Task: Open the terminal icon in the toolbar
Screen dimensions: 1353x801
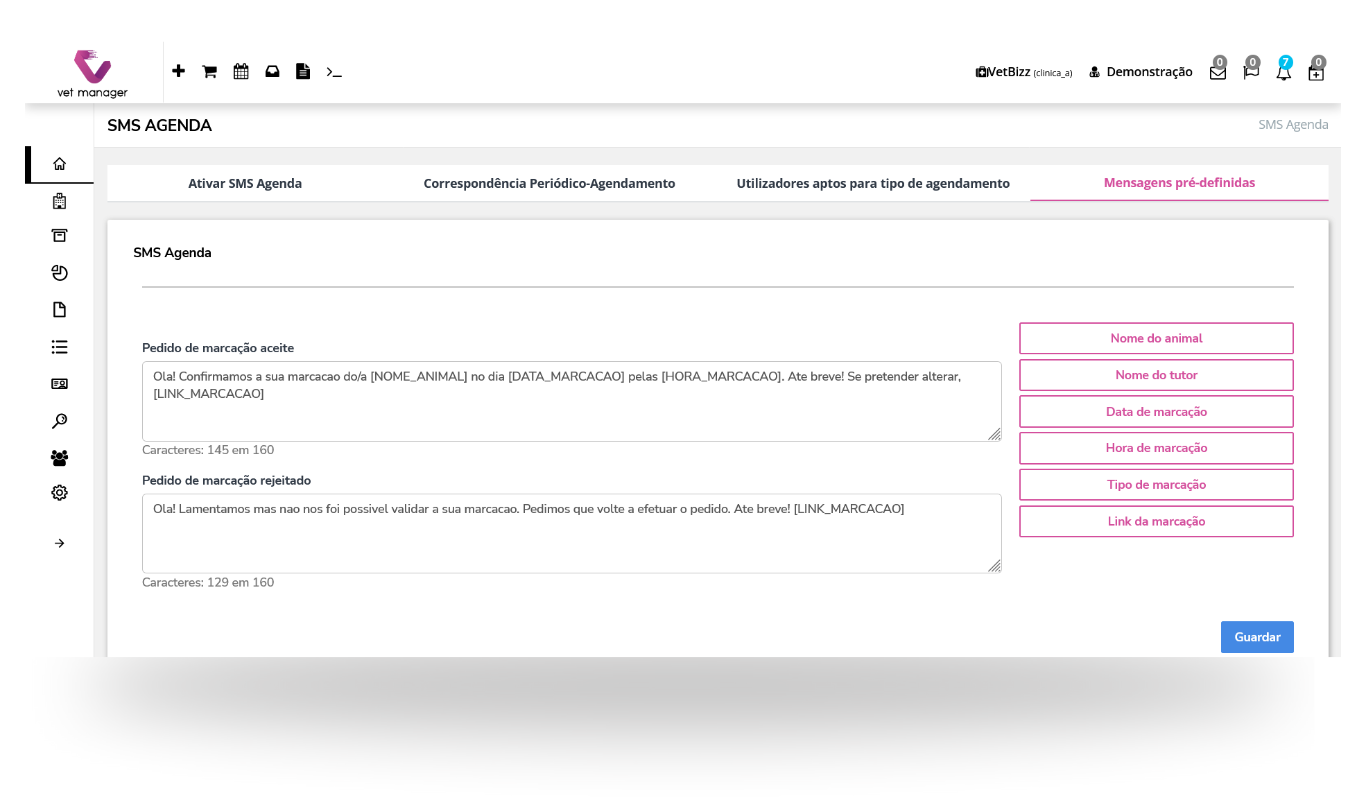Action: (x=333, y=71)
